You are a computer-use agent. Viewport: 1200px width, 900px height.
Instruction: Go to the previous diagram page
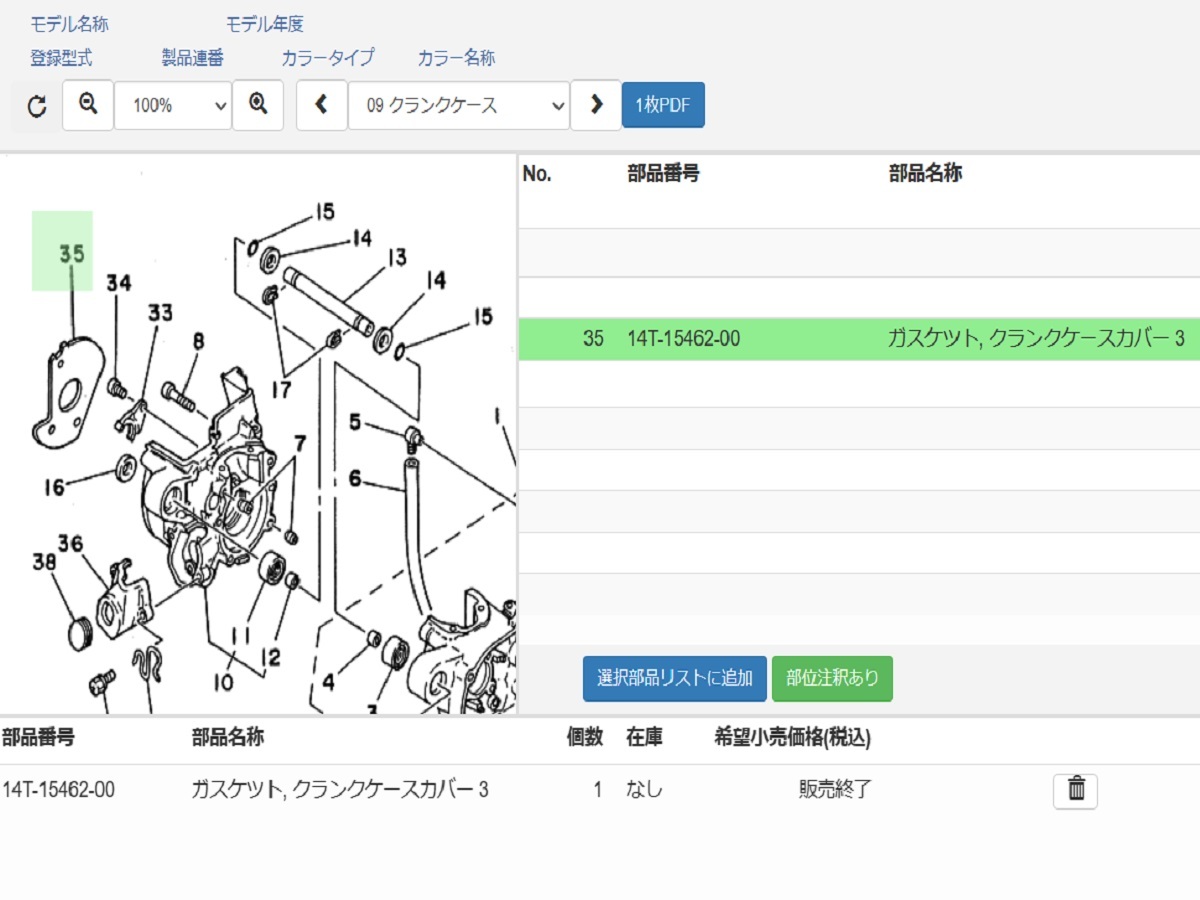[321, 104]
